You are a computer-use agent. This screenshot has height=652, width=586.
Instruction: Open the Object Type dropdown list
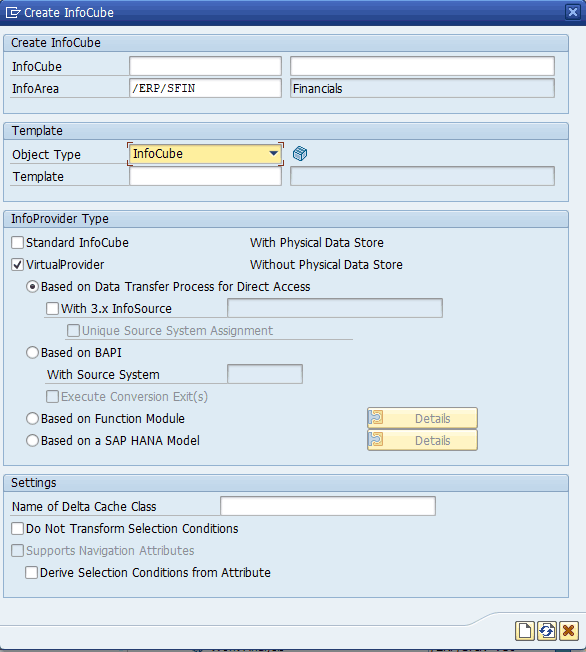[x=273, y=153]
